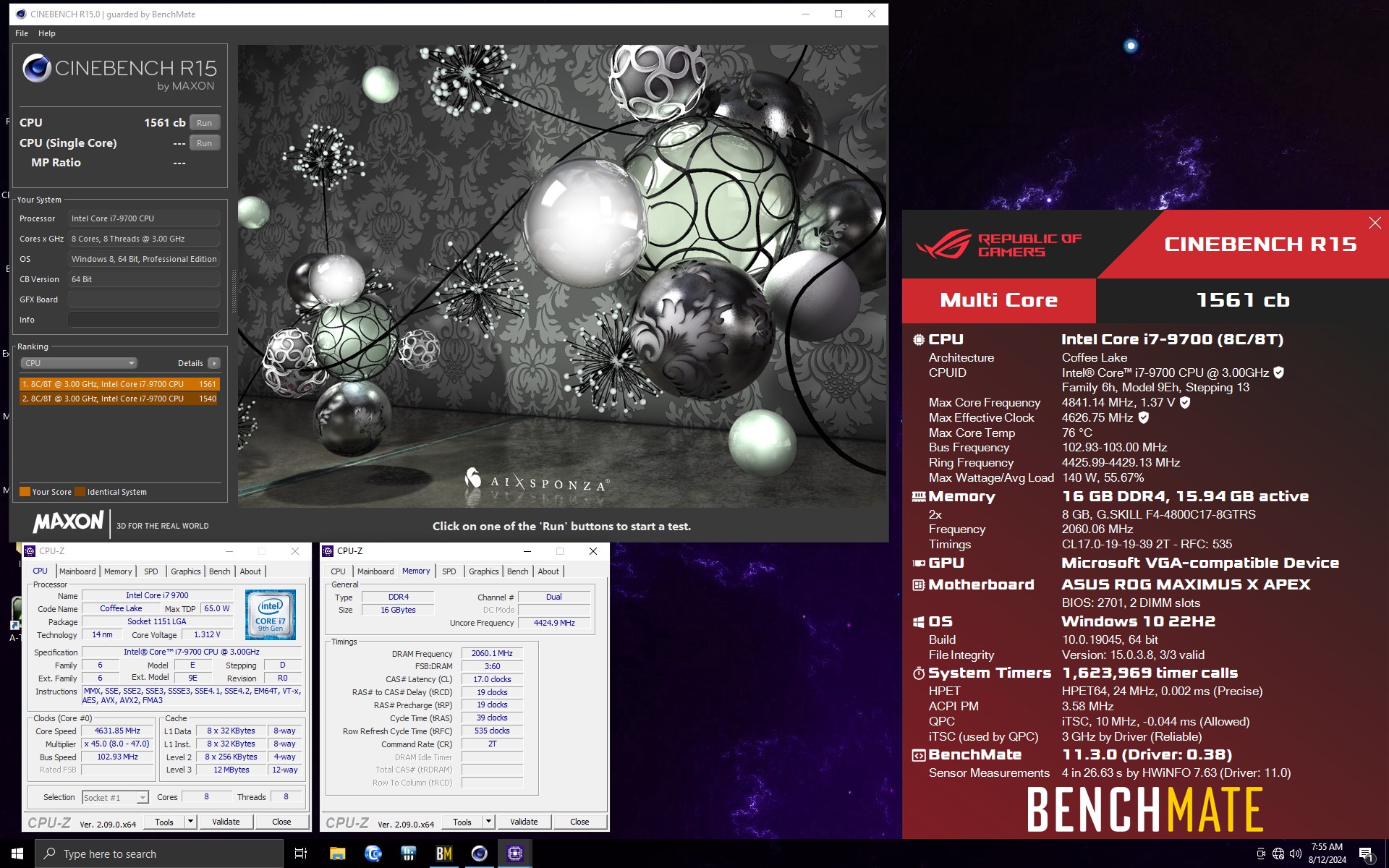Click the Intel Core i7 badge in CPU-Z
This screenshot has width=1389, height=868.
[x=271, y=615]
